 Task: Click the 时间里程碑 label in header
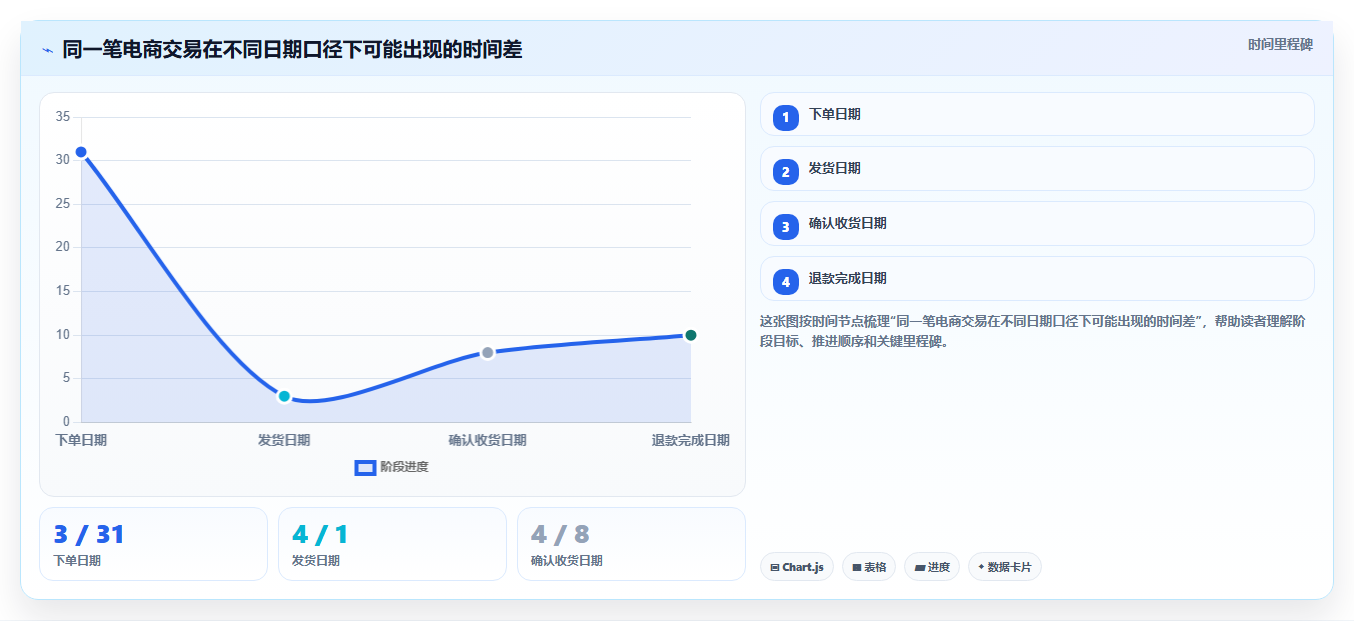click(1280, 44)
